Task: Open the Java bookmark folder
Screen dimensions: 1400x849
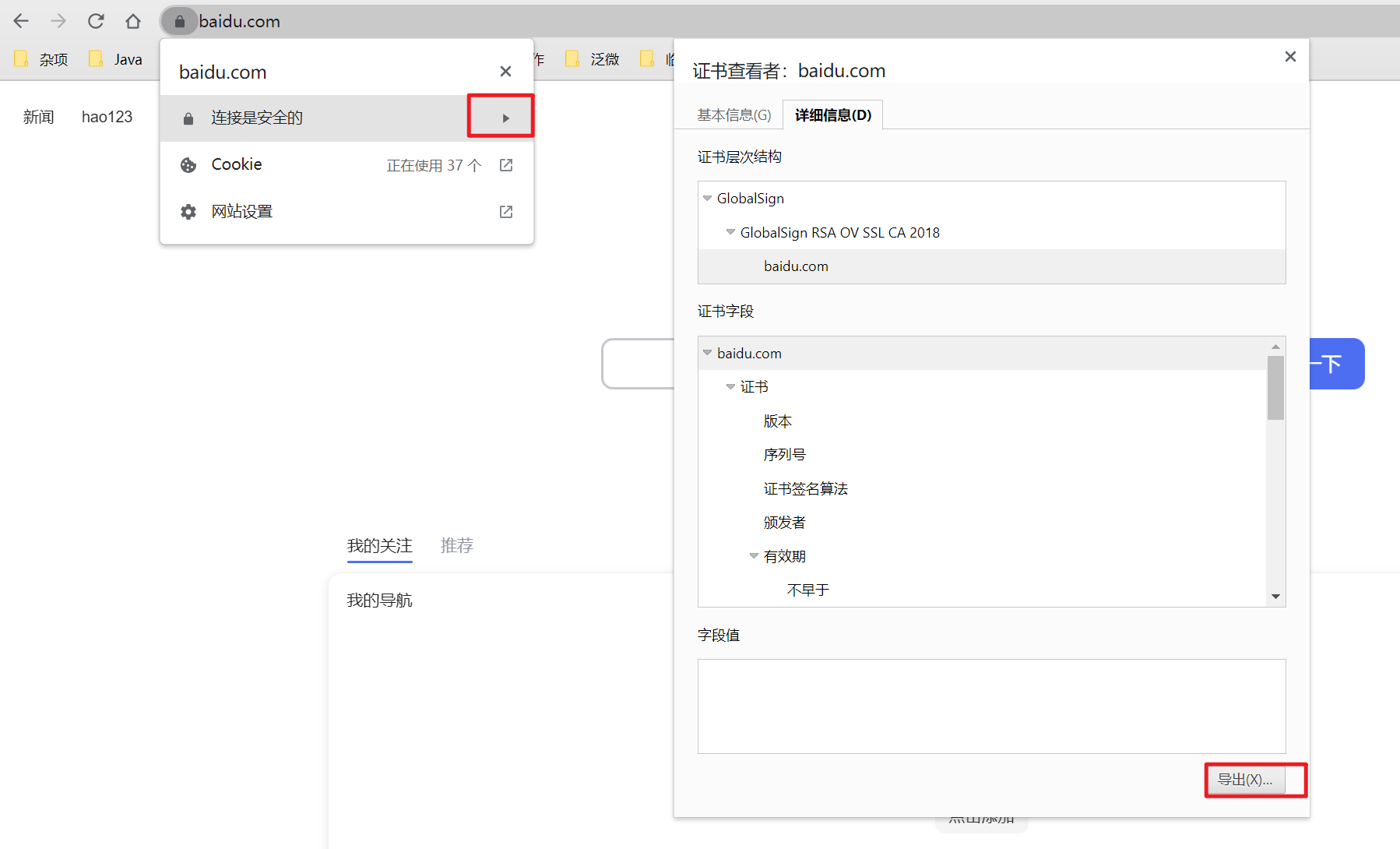Action: pyautogui.click(x=116, y=59)
